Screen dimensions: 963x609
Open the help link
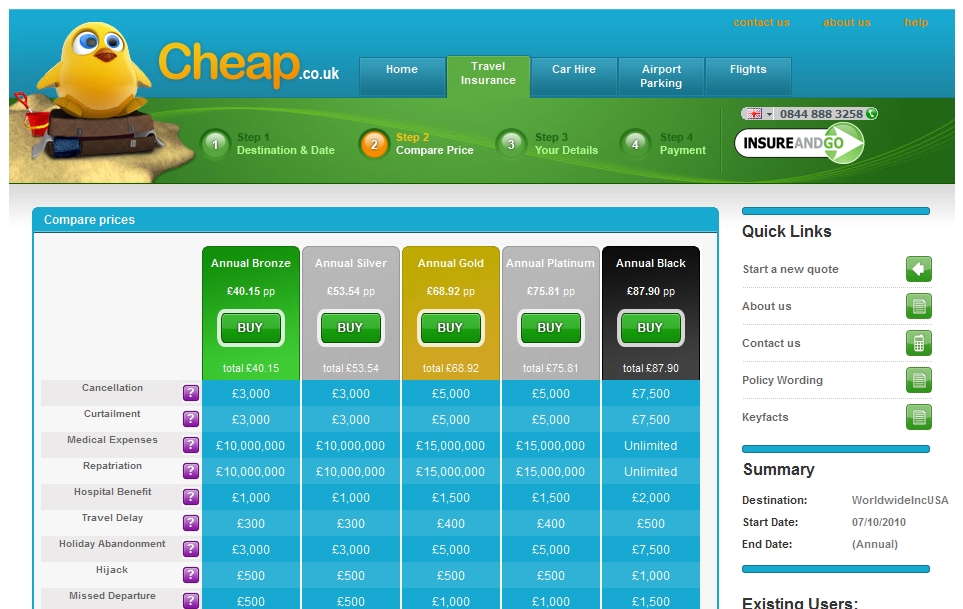pyautogui.click(x=916, y=22)
